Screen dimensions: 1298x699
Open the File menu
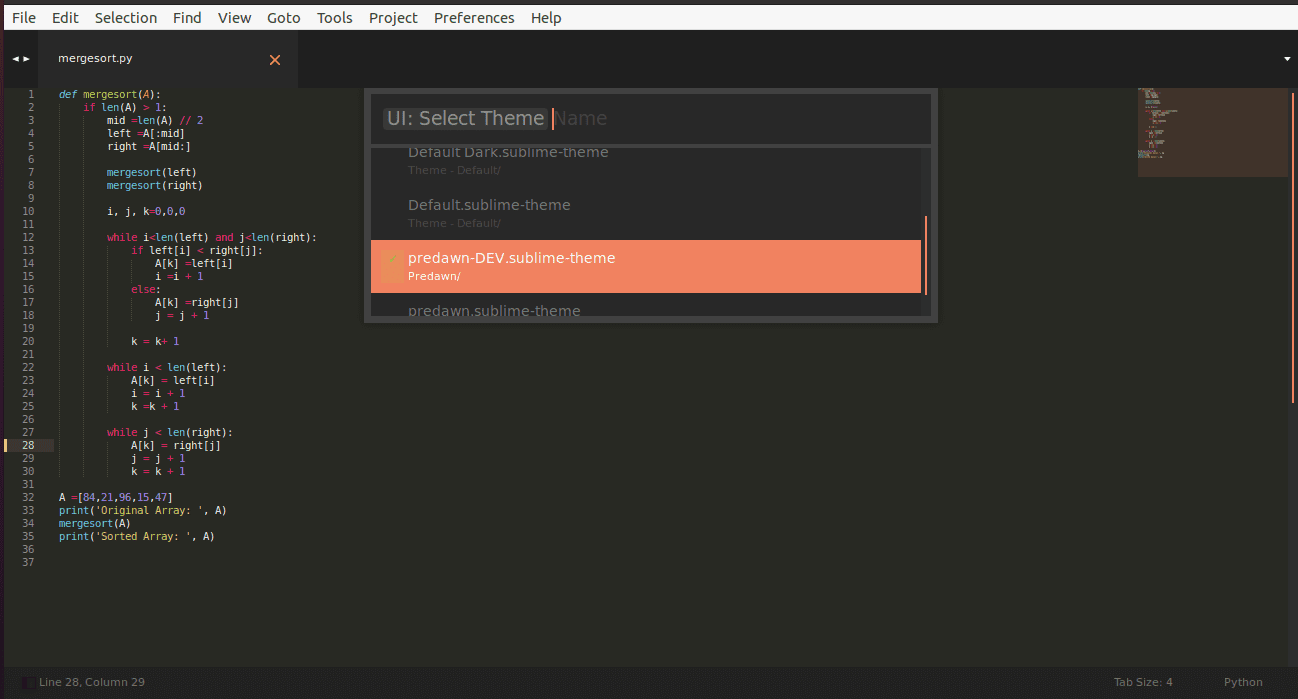pyautogui.click(x=24, y=18)
